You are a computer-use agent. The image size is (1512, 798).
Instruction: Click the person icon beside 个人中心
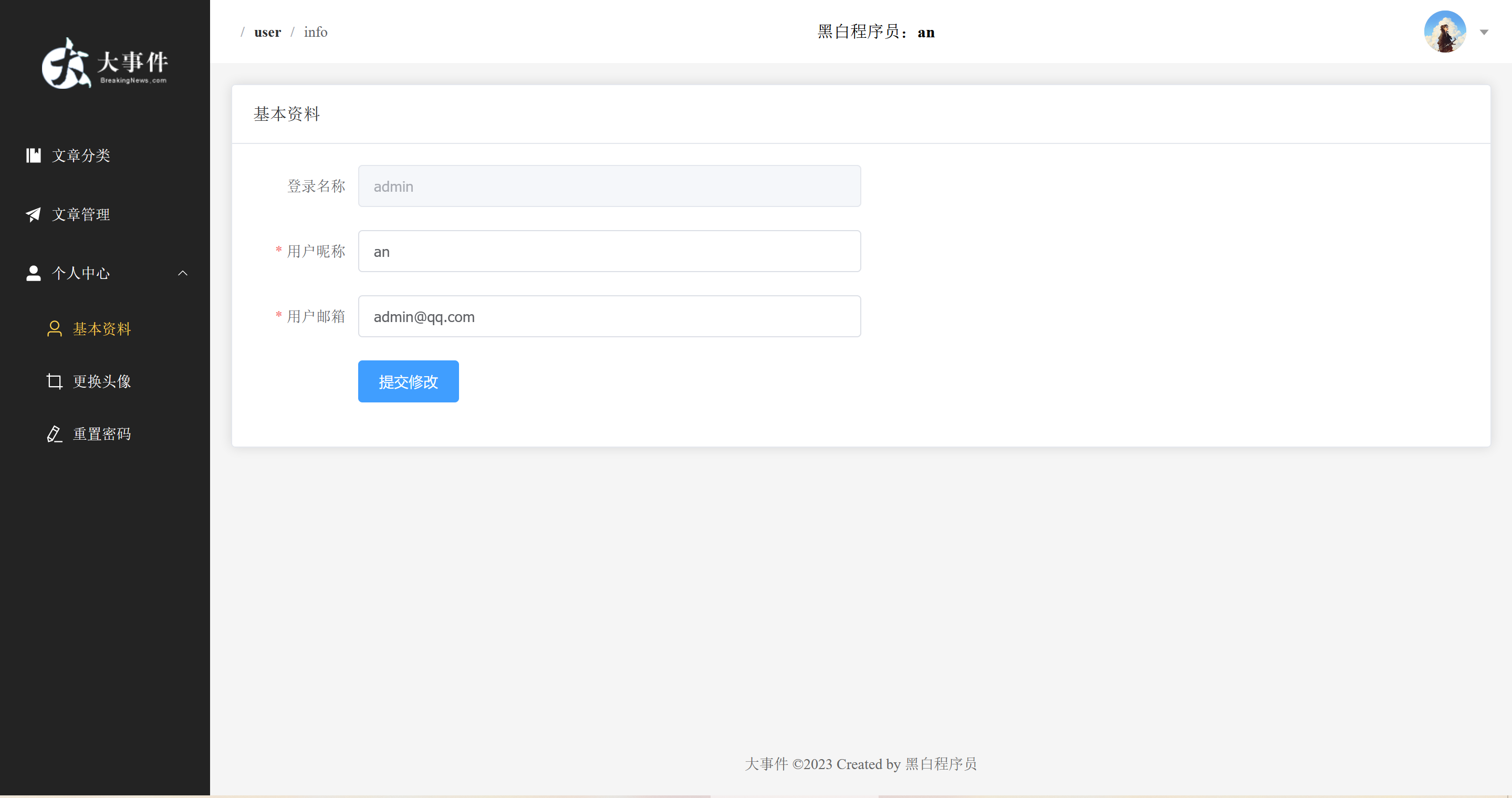34,273
